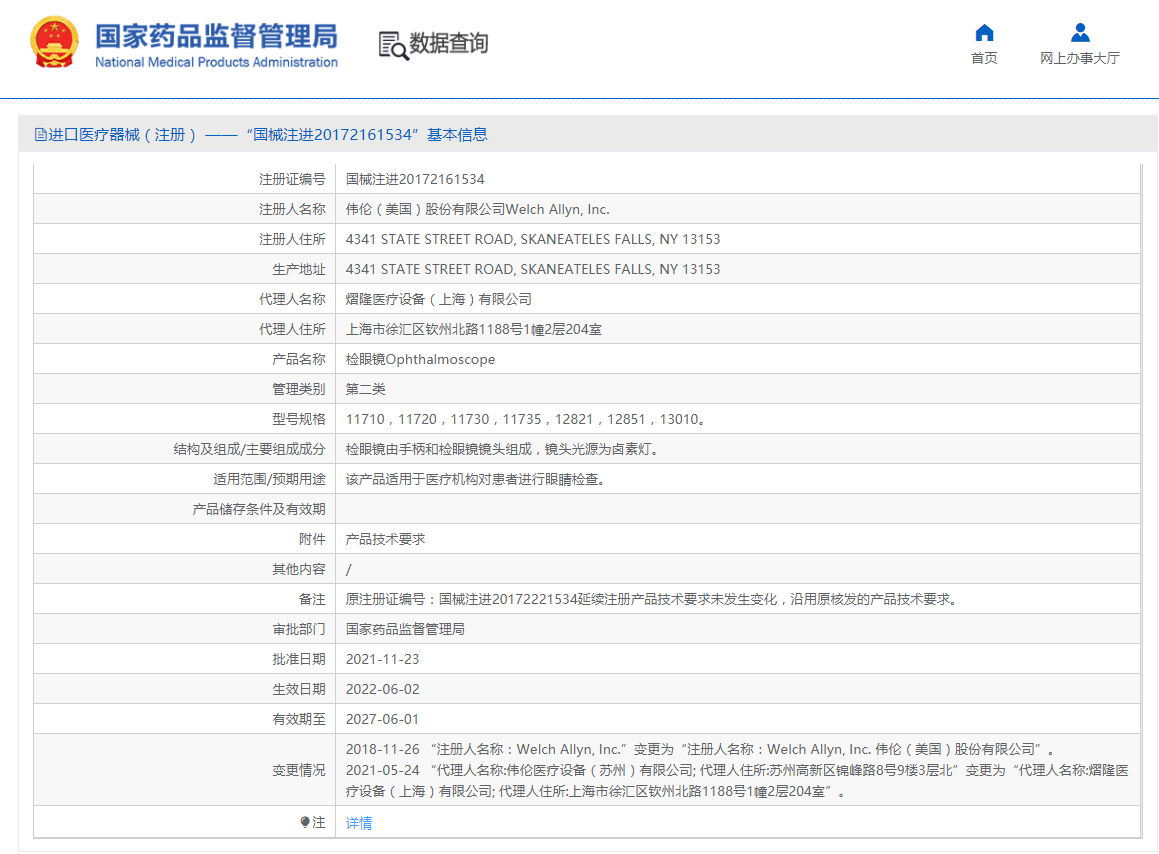
Task: Click the 检眼镜Ophthalmoscope product name
Action: click(x=420, y=359)
